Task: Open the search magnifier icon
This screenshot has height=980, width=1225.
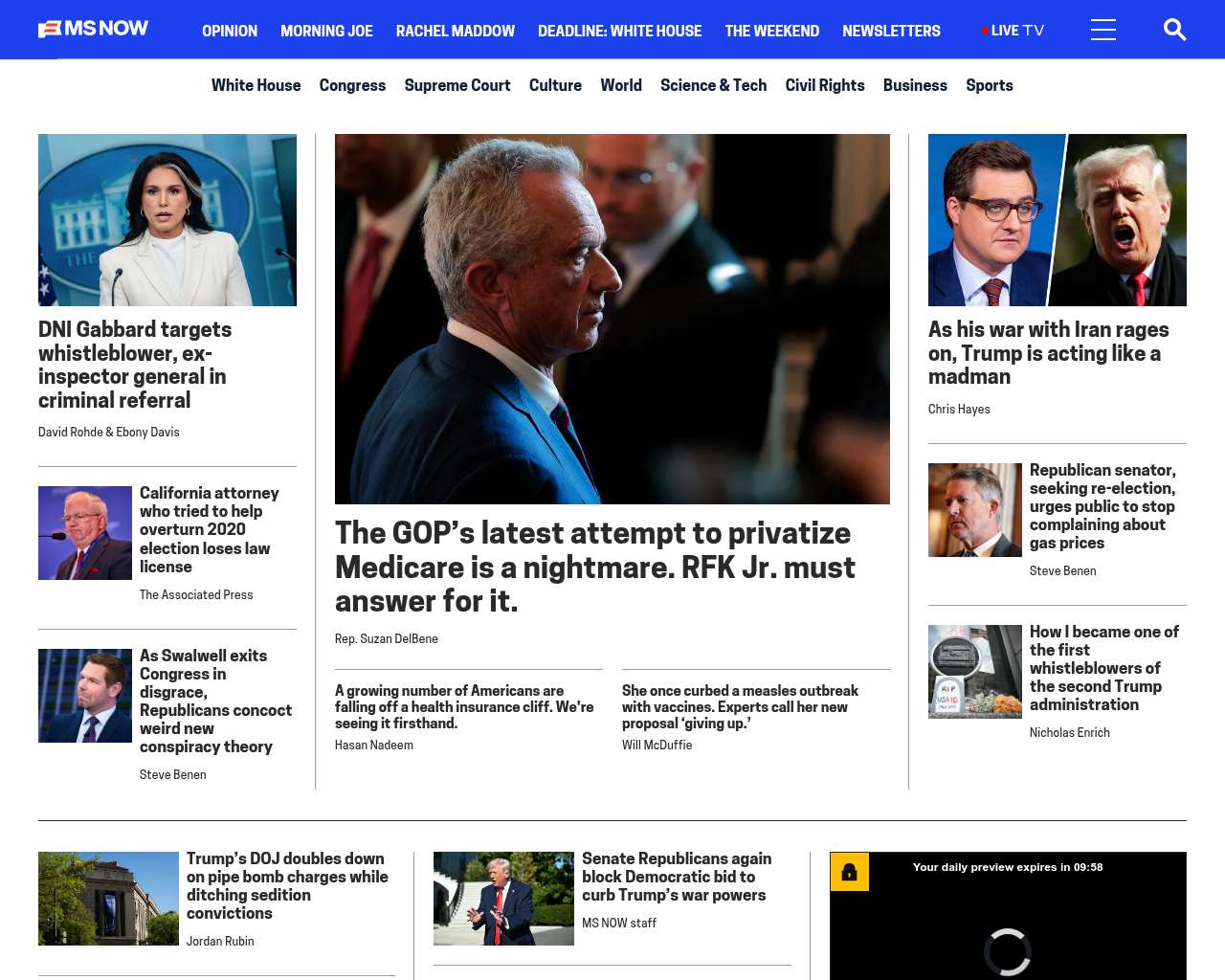Action: [1174, 30]
